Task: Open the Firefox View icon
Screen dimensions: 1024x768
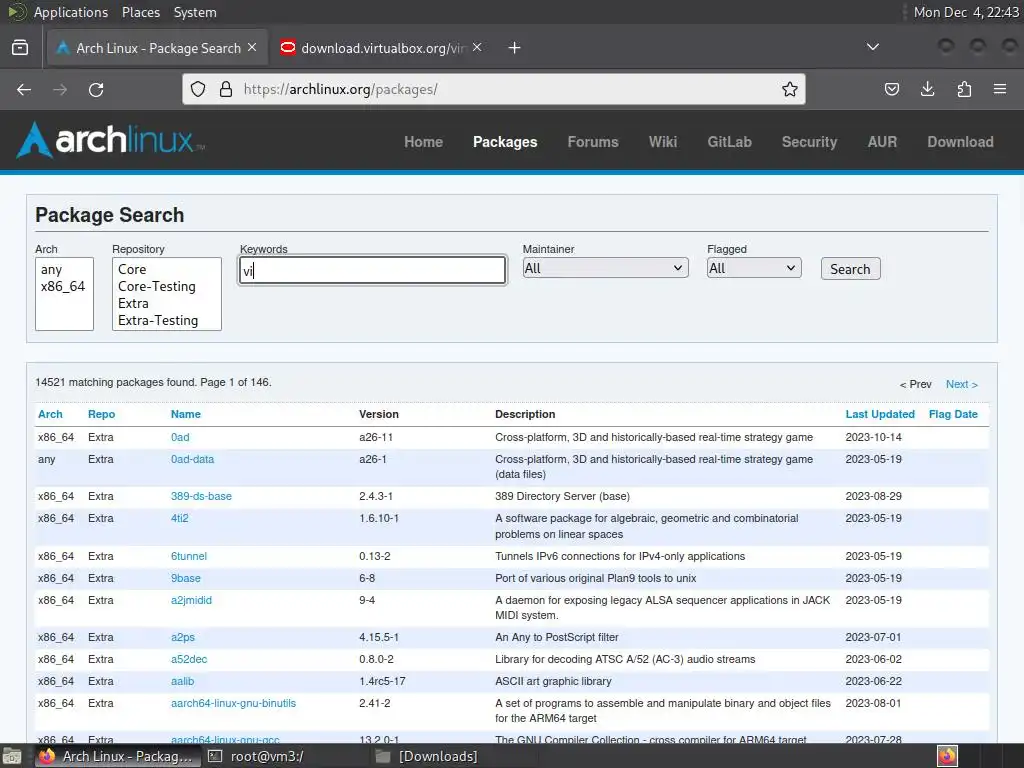Action: [x=20, y=48]
